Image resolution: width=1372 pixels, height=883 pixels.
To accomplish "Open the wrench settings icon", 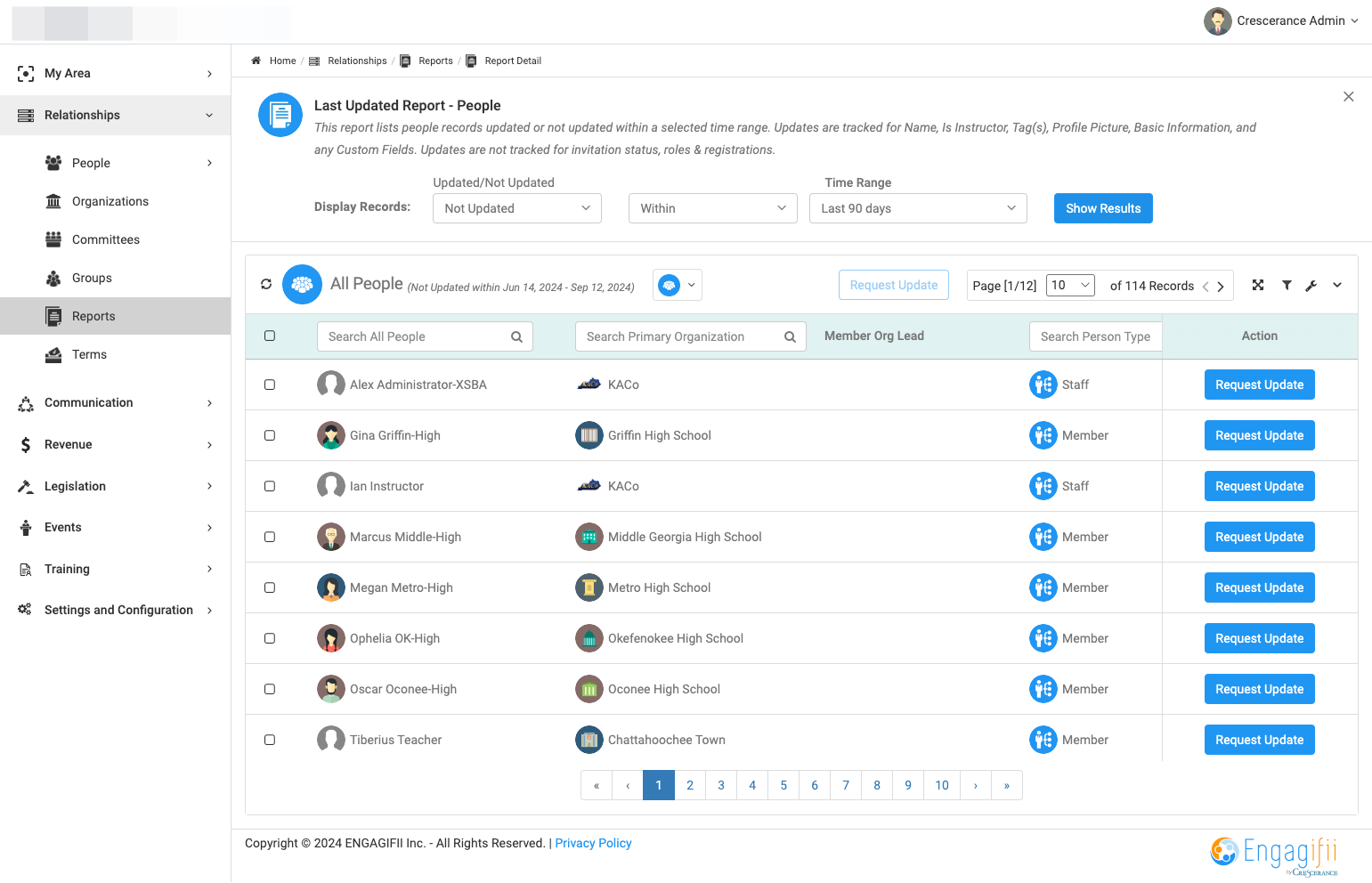I will pos(1311,286).
